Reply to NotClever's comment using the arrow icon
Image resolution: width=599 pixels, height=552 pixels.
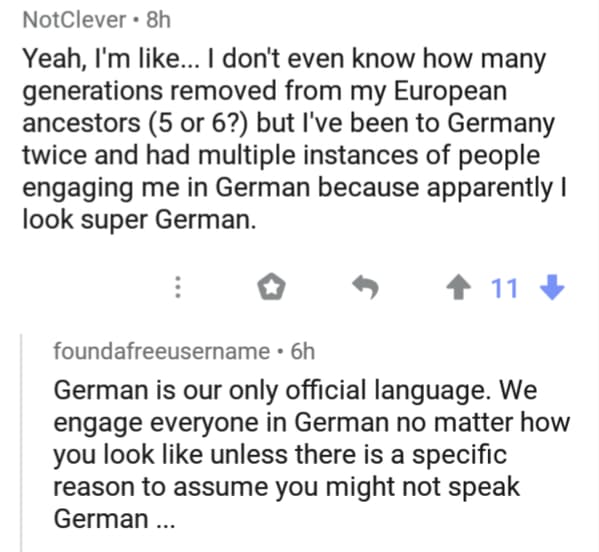[x=365, y=287]
